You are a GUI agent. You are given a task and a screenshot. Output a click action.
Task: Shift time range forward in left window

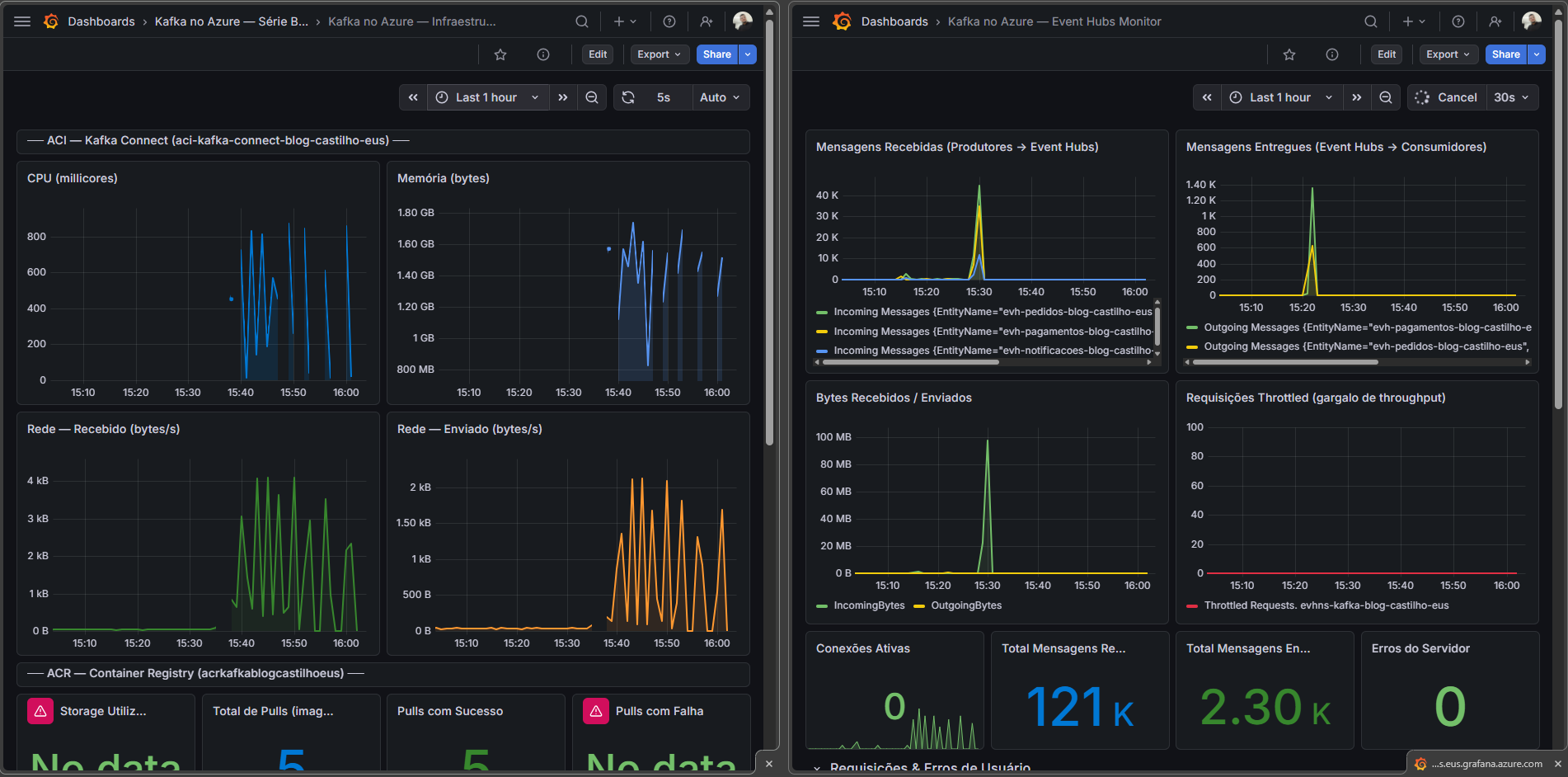coord(563,97)
